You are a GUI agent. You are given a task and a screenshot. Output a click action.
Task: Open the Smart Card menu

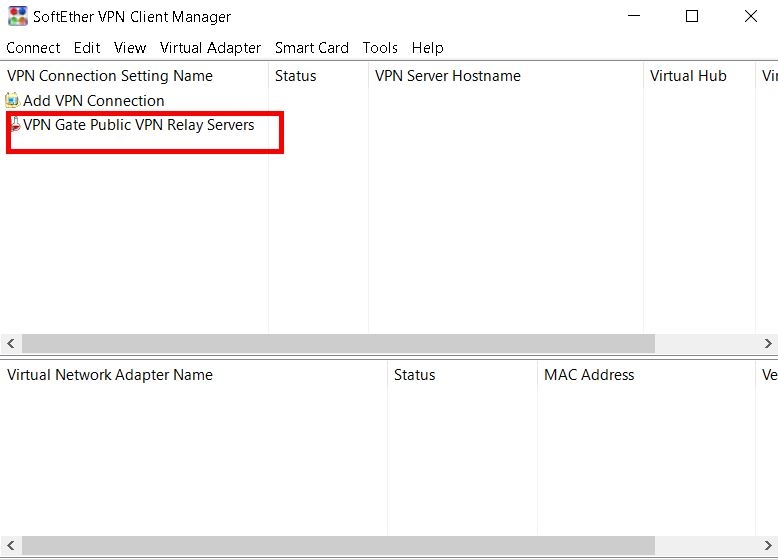pos(312,48)
